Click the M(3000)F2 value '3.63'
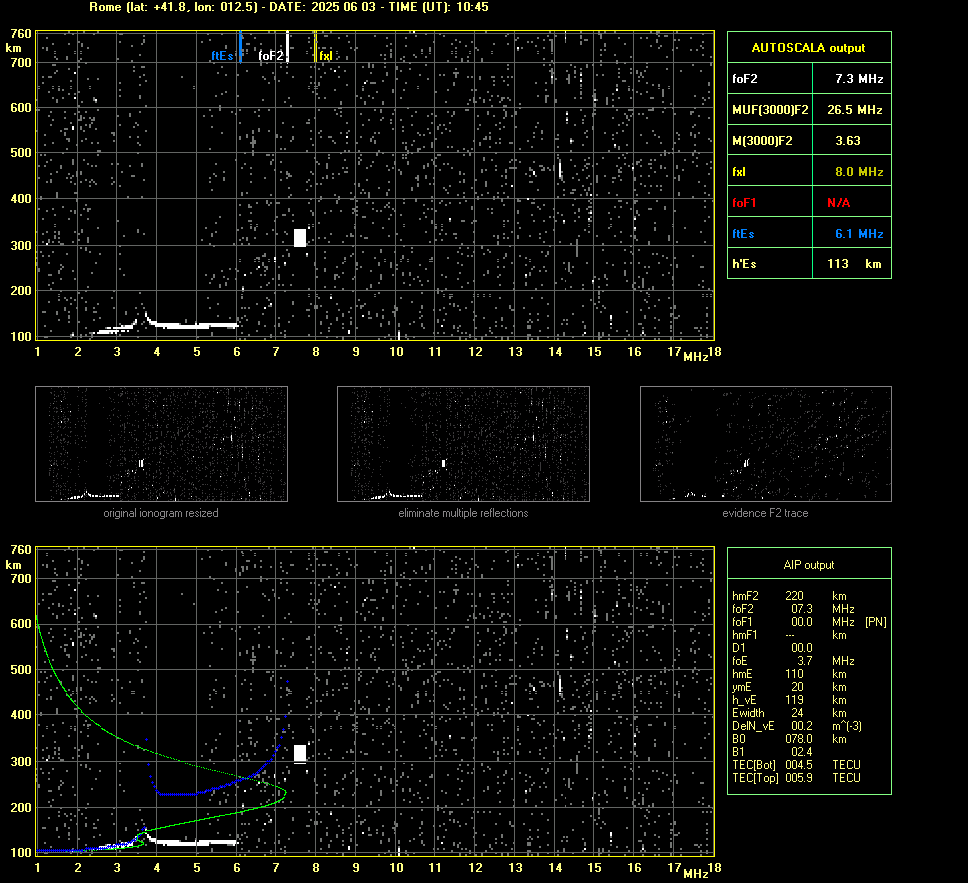968x883 pixels. tap(848, 141)
